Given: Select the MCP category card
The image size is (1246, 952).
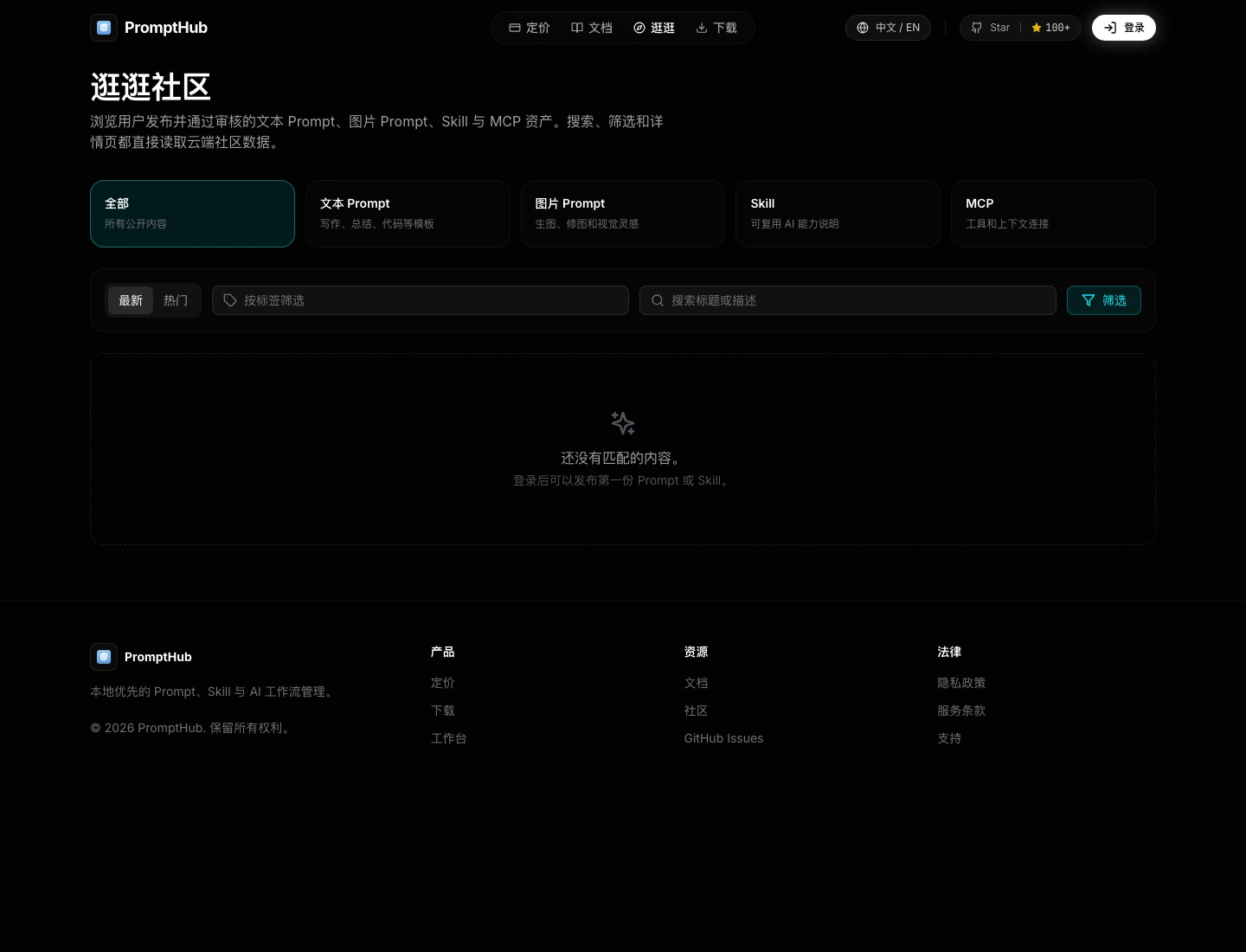Looking at the screenshot, I should click(1053, 214).
